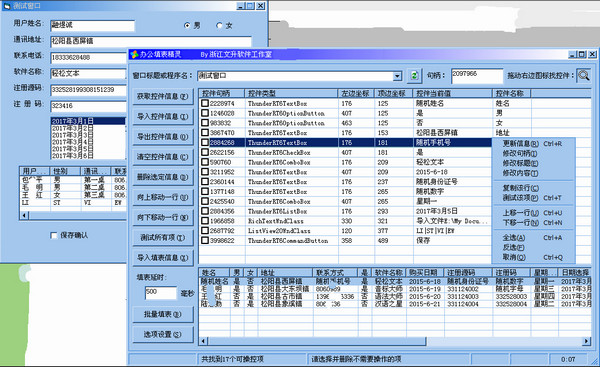Click 获取控件信息 button
Screen dimensions: 600x367
tap(163, 96)
